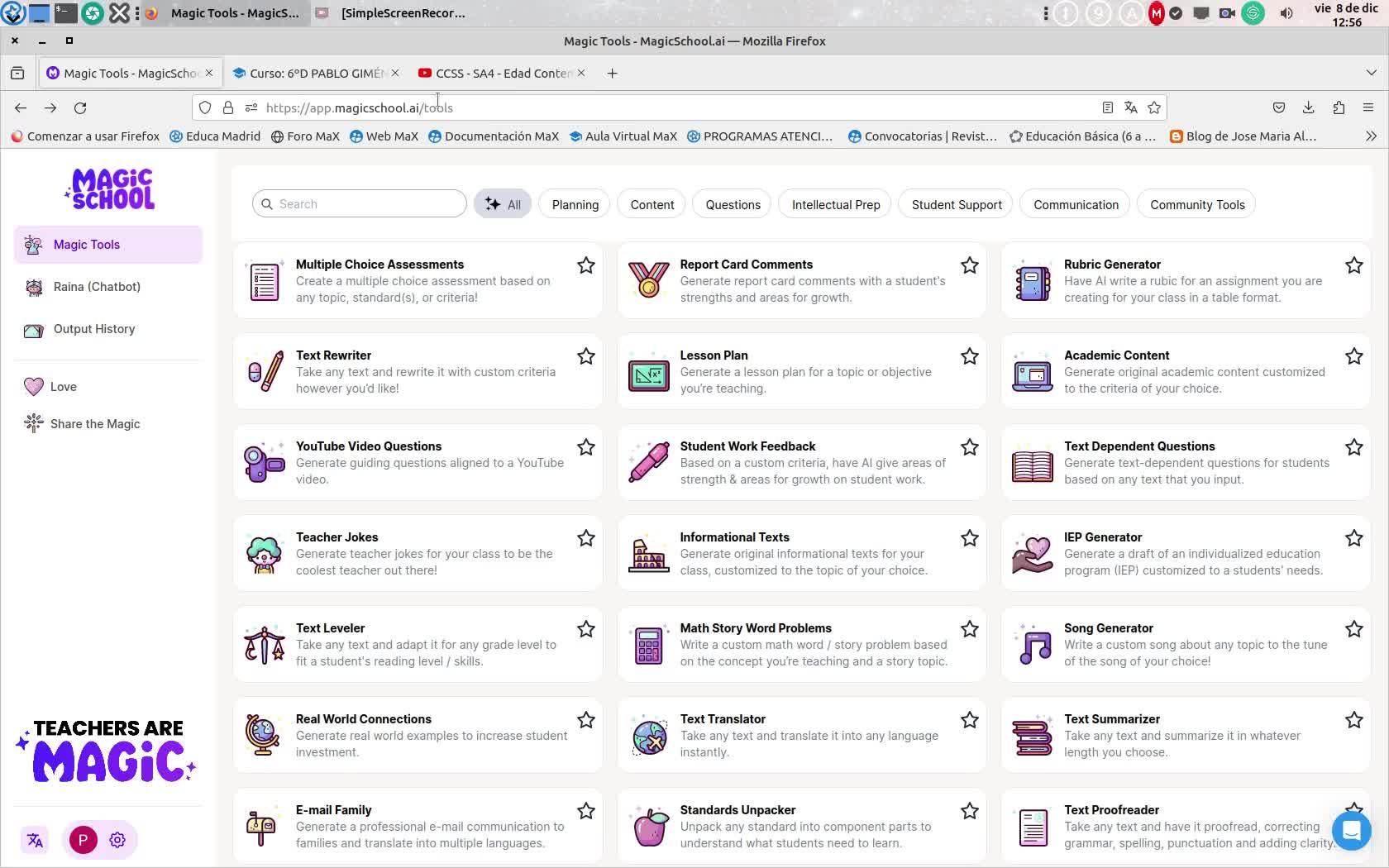Toggle favorite star for YouTube Video Questions

point(586,447)
